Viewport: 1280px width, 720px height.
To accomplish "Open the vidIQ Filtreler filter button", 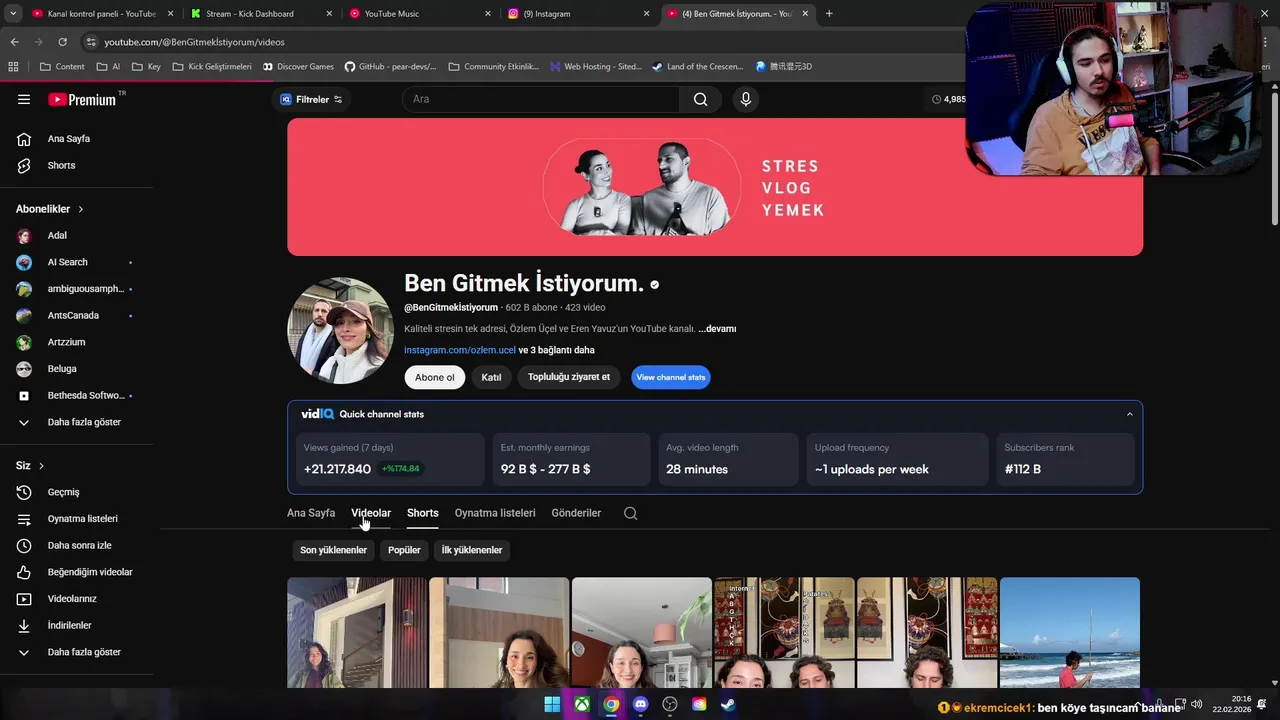I will click(x=311, y=99).
